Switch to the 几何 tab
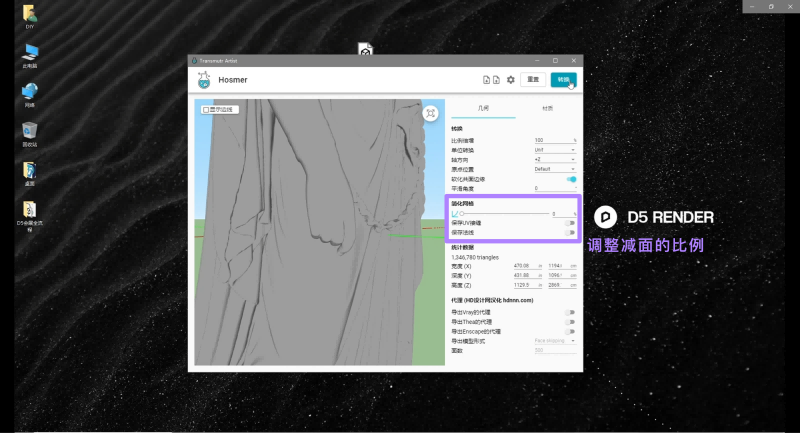 pyautogui.click(x=483, y=108)
